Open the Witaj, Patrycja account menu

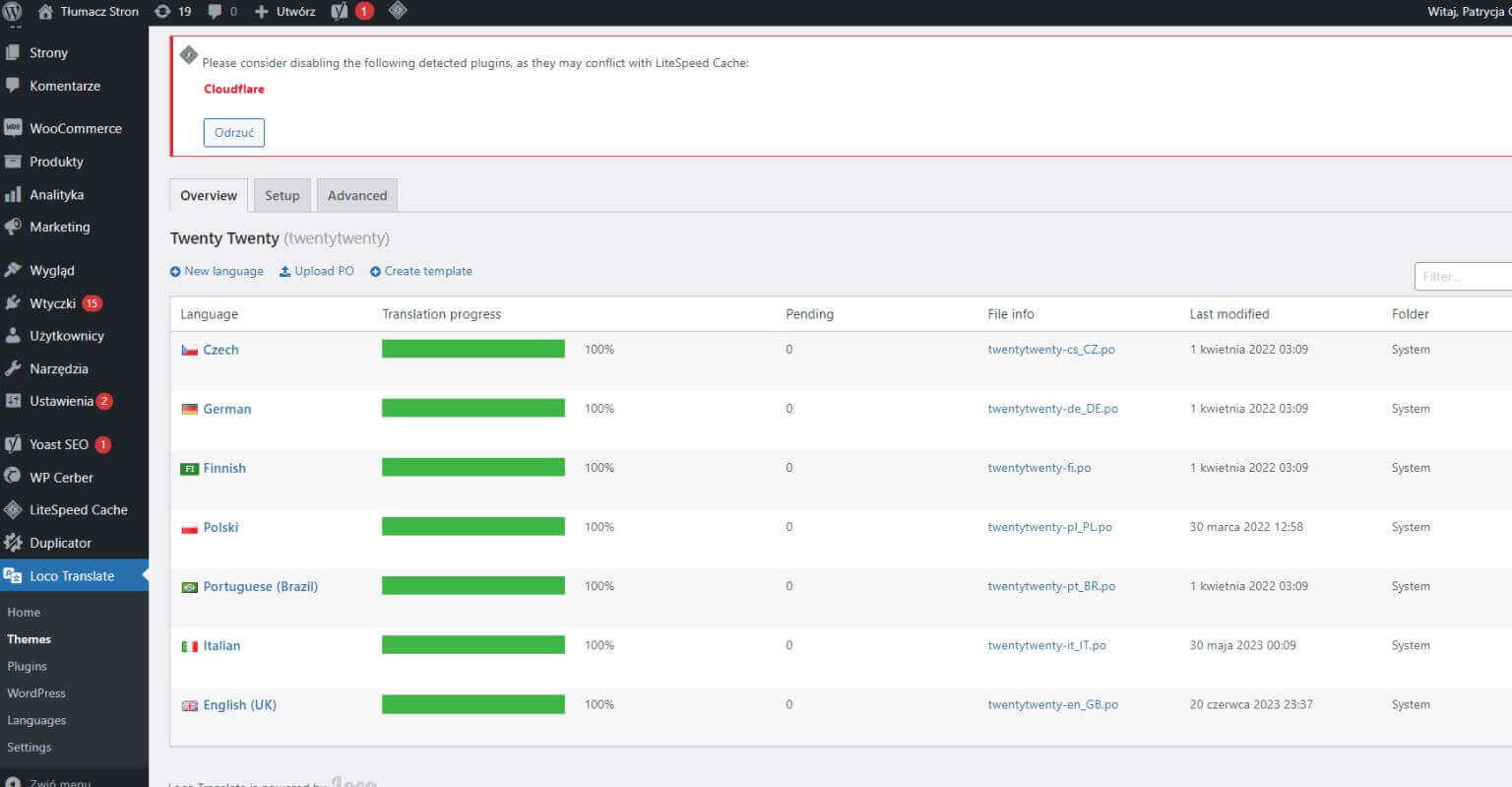(x=1470, y=12)
